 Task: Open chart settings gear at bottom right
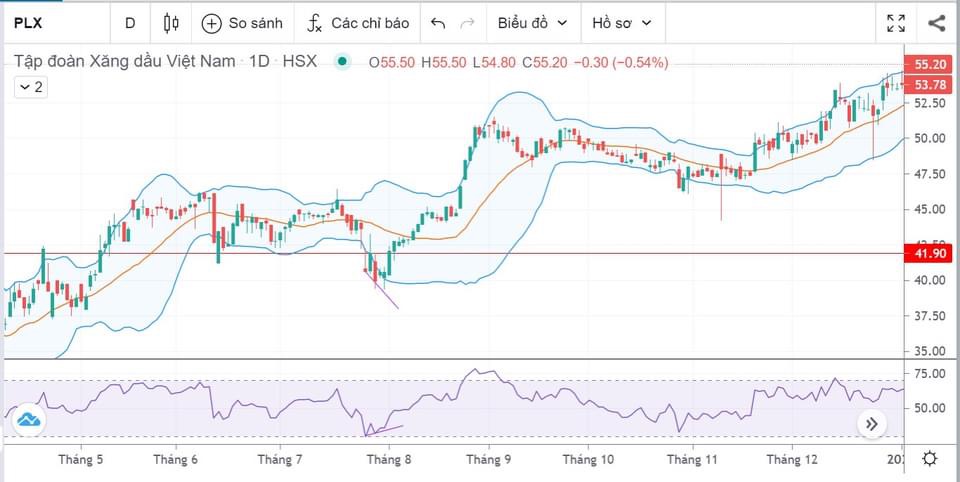pyautogui.click(x=929, y=459)
